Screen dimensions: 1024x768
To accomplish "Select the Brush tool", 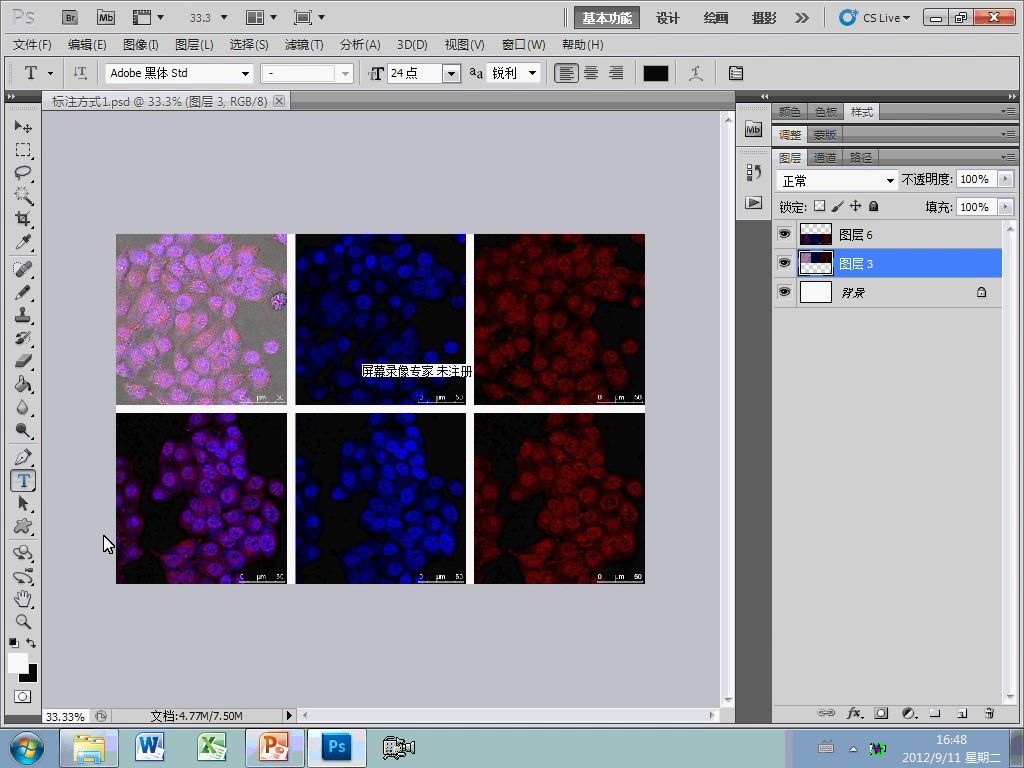I will pos(23,292).
